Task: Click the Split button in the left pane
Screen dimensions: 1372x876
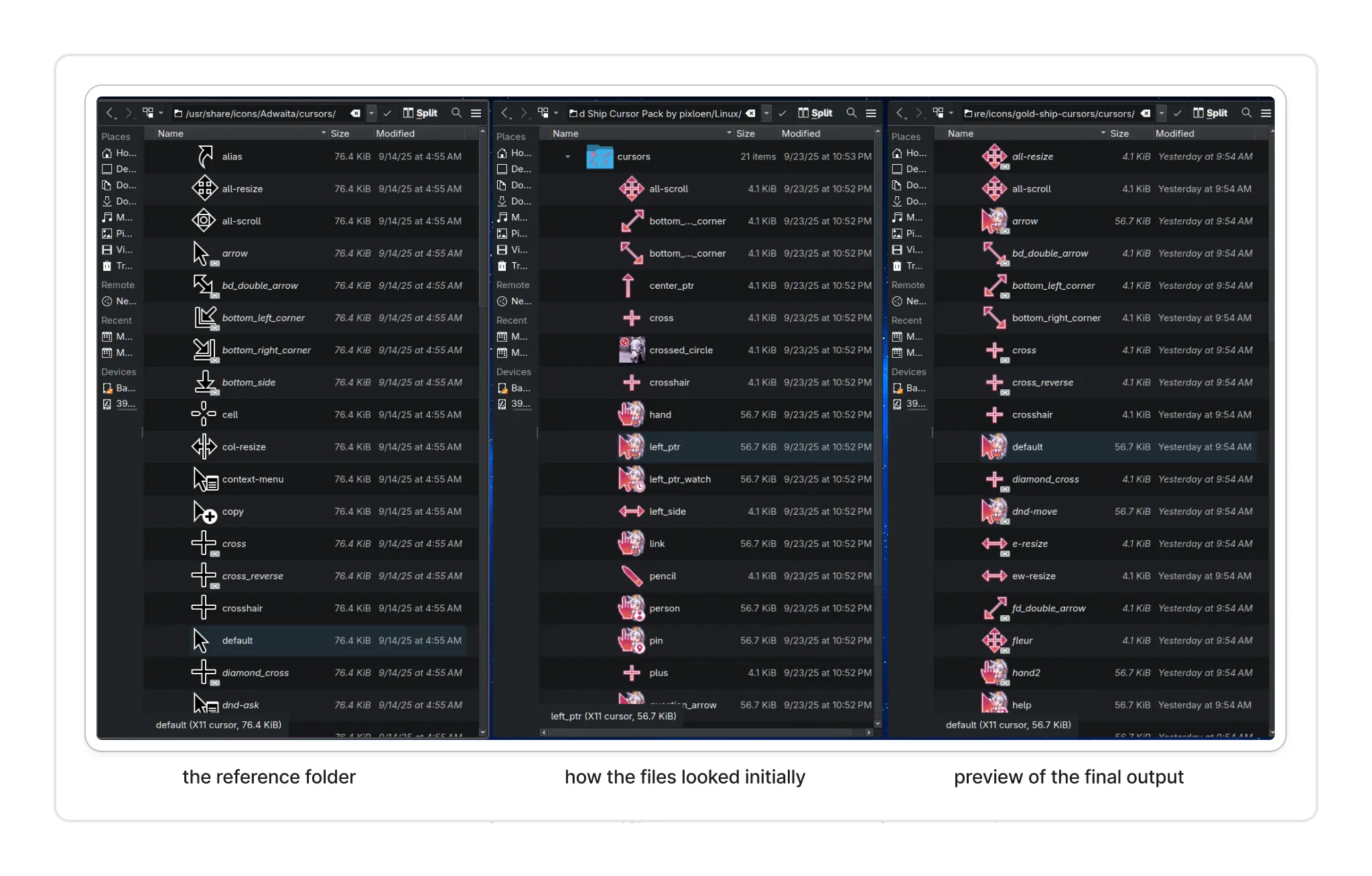Action: pos(420,113)
